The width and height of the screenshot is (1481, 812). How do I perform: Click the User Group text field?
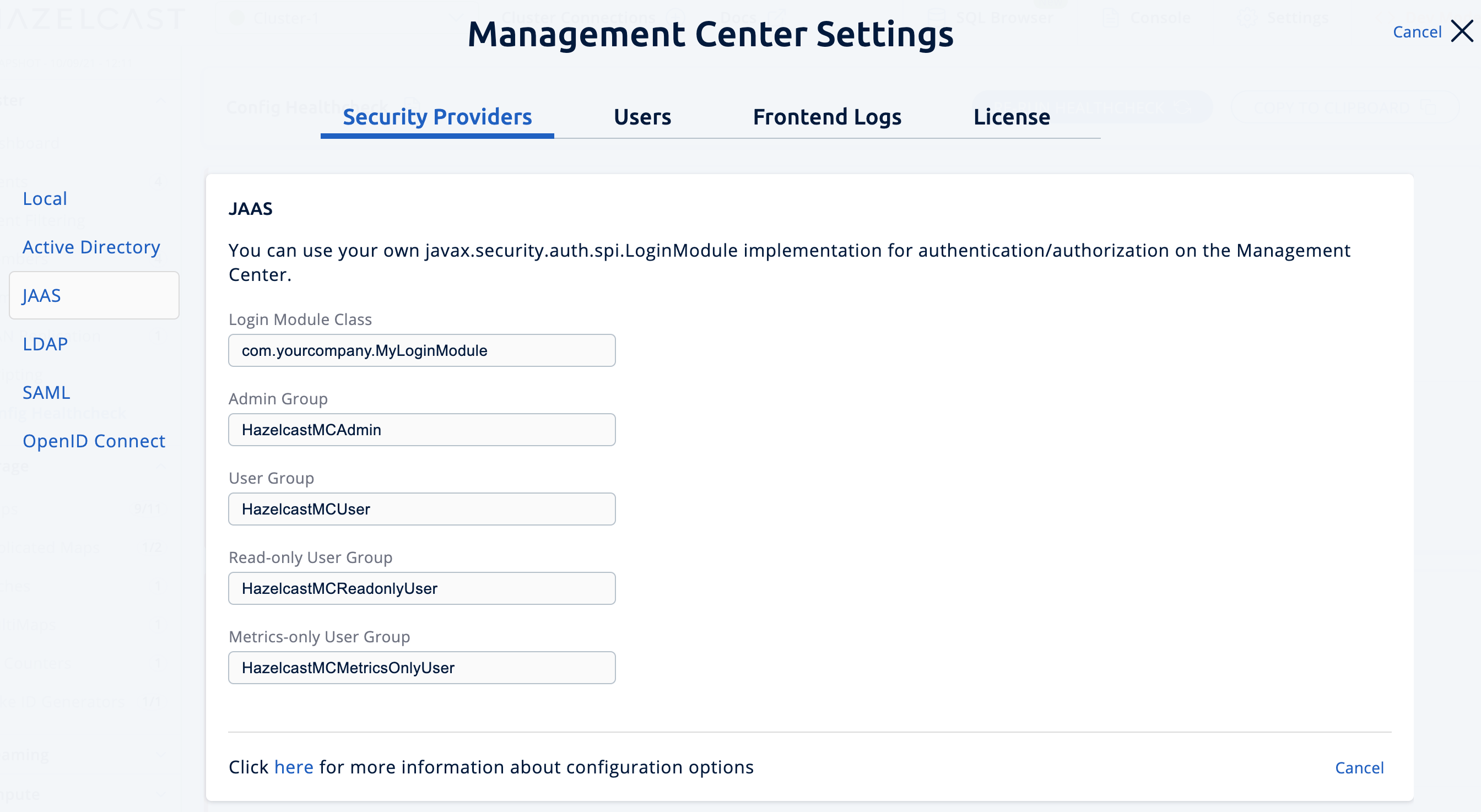tap(421, 509)
